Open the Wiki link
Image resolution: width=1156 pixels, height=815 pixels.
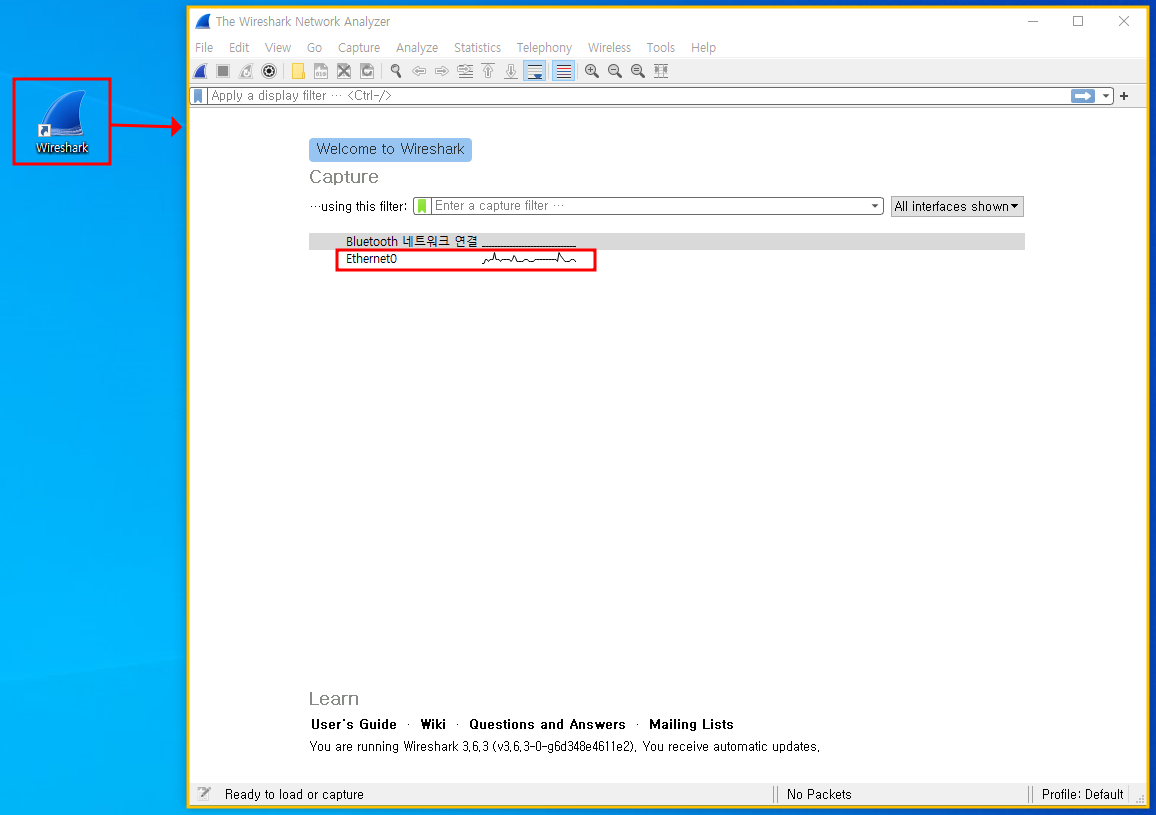click(x=433, y=724)
